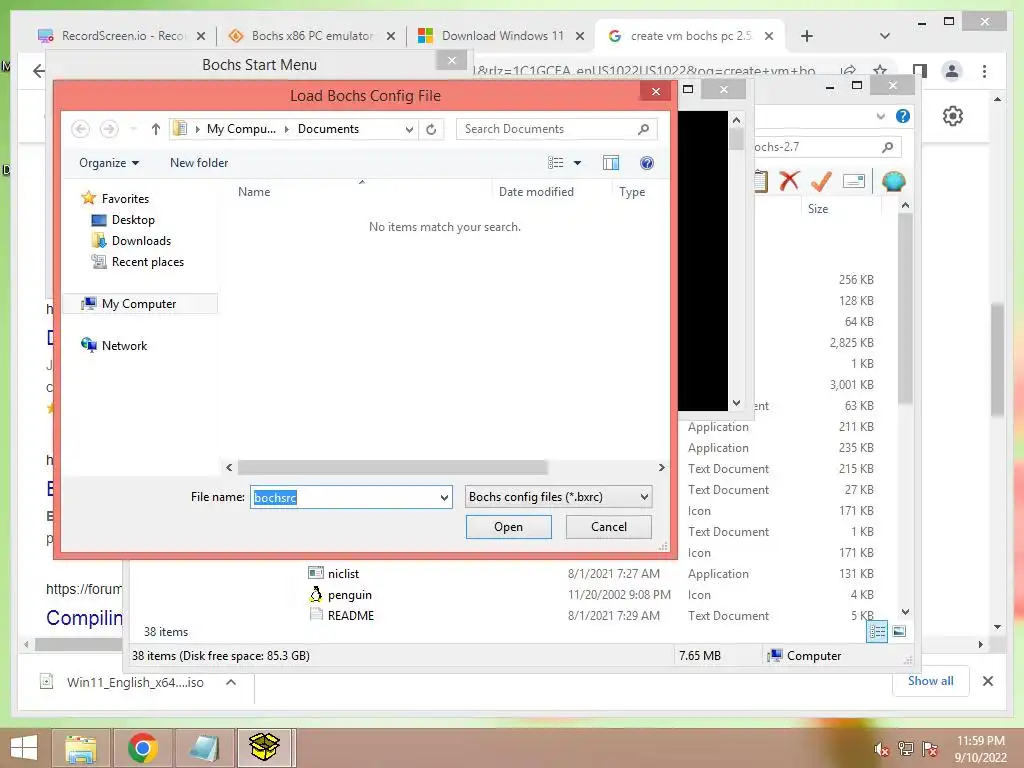Screen dimensions: 1024x768
Task: Click horizontal scrollbar in file list
Action: (x=392, y=468)
